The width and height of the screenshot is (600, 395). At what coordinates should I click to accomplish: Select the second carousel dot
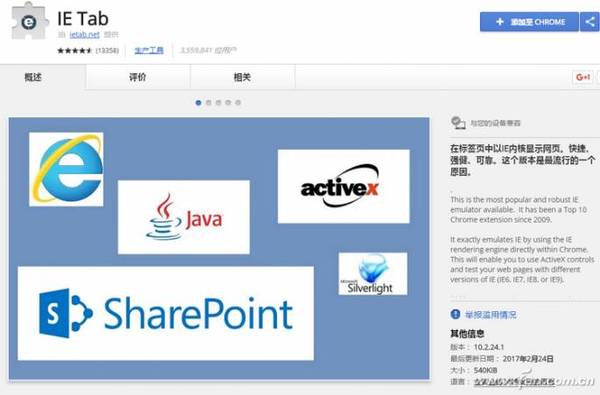[209, 103]
